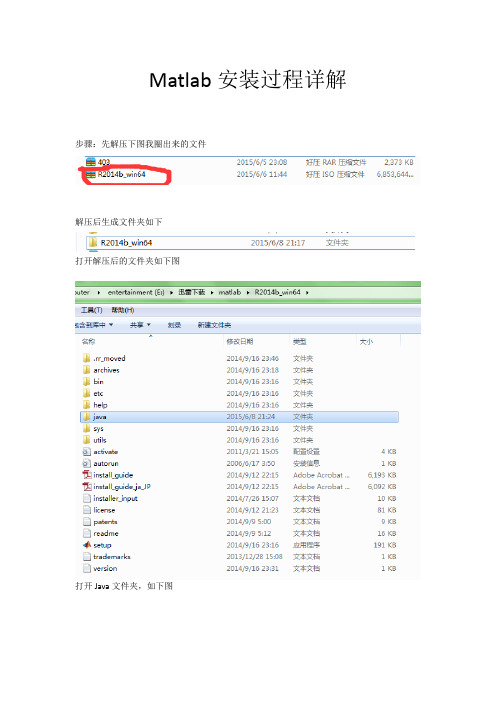The image size is (496, 702).
Task: Click the .rr_moved folder icon
Action: tap(86, 358)
